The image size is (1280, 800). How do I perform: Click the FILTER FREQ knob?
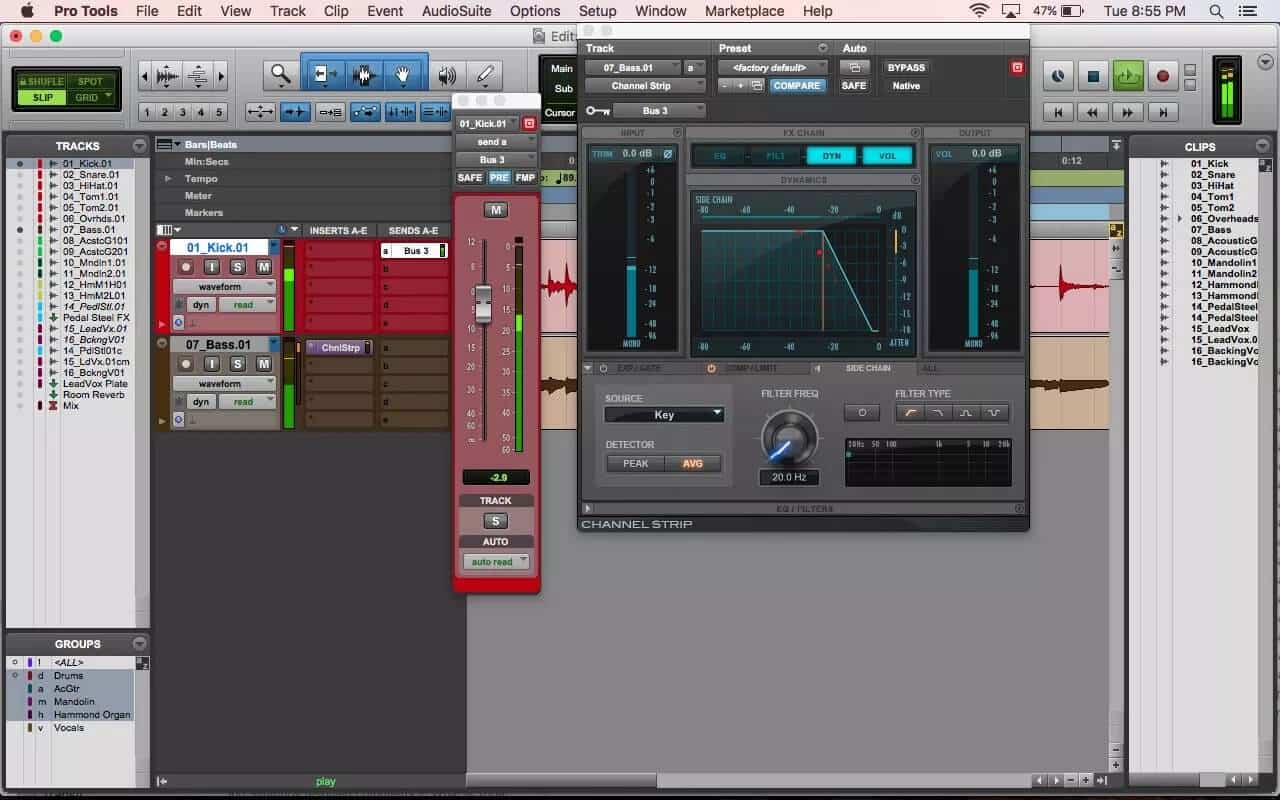(789, 438)
